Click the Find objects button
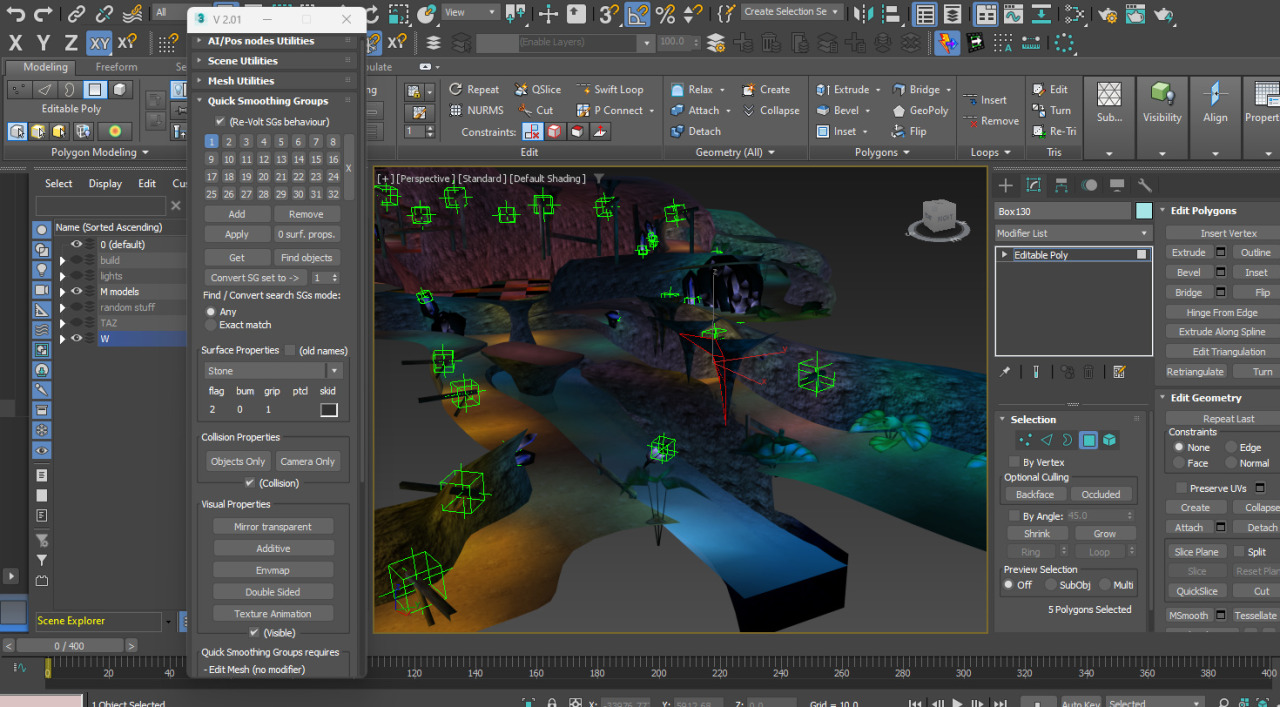 (x=307, y=258)
